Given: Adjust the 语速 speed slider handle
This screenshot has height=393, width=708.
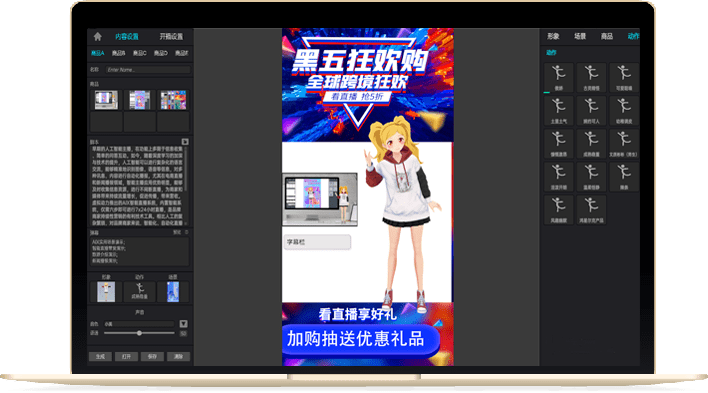Looking at the screenshot, I should pyautogui.click(x=140, y=333).
